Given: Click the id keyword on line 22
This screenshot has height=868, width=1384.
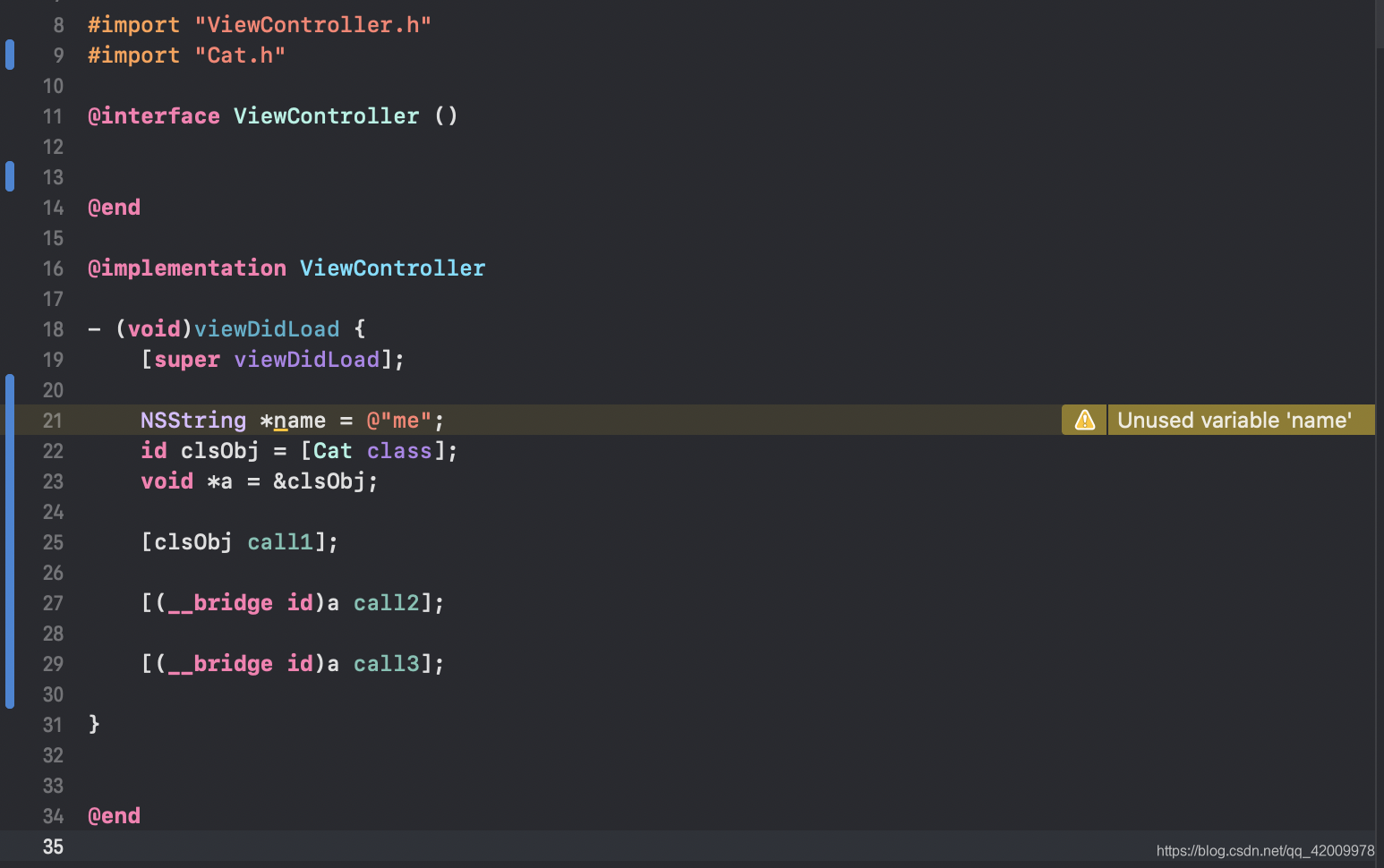Looking at the screenshot, I should point(154,451).
